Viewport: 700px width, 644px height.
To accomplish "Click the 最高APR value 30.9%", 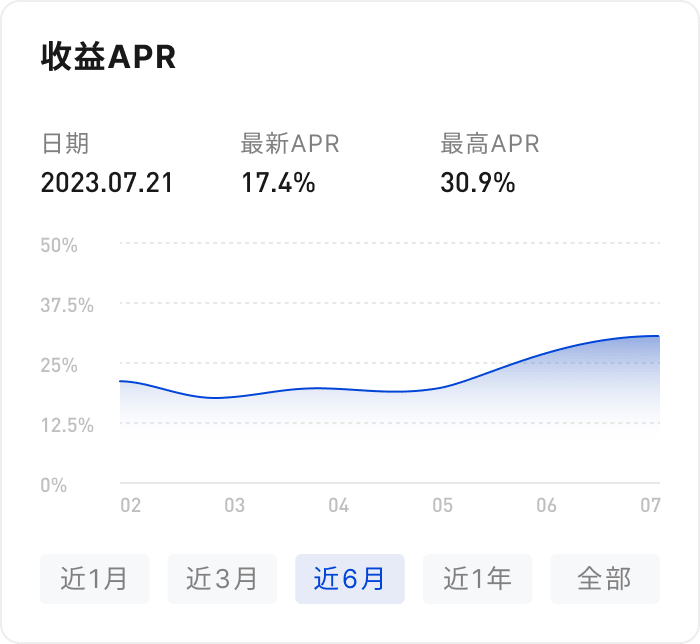I will click(478, 183).
